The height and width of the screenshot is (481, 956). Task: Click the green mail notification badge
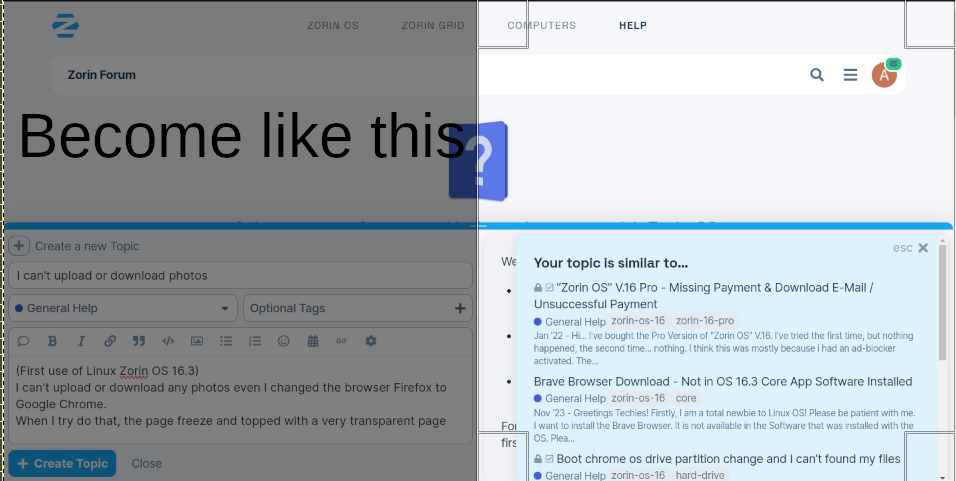(x=893, y=63)
